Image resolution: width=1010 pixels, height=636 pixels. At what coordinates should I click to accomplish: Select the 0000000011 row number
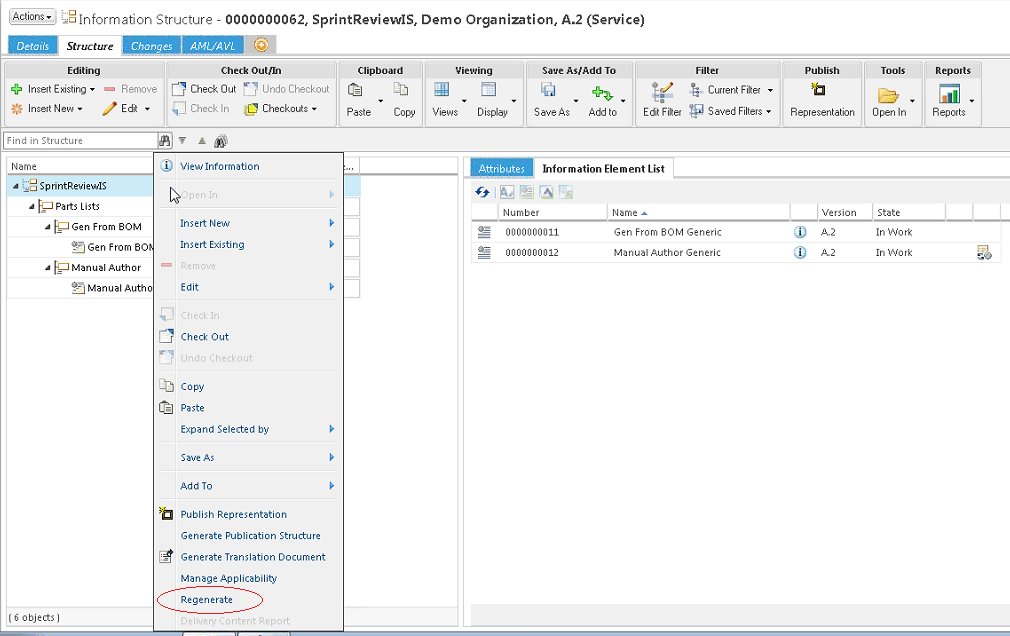532,232
